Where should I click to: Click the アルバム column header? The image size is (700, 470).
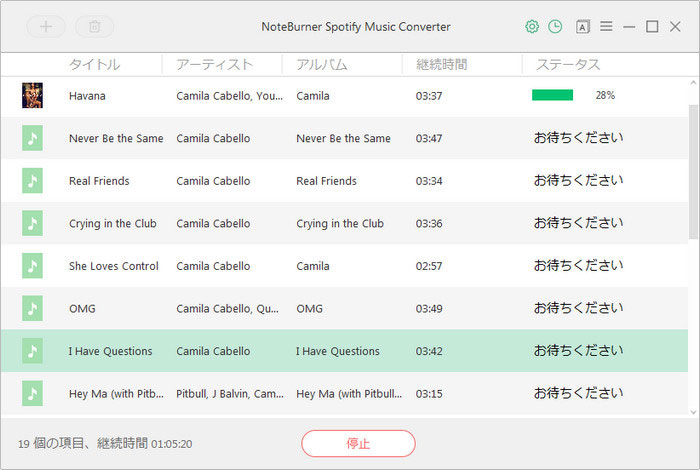click(322, 65)
